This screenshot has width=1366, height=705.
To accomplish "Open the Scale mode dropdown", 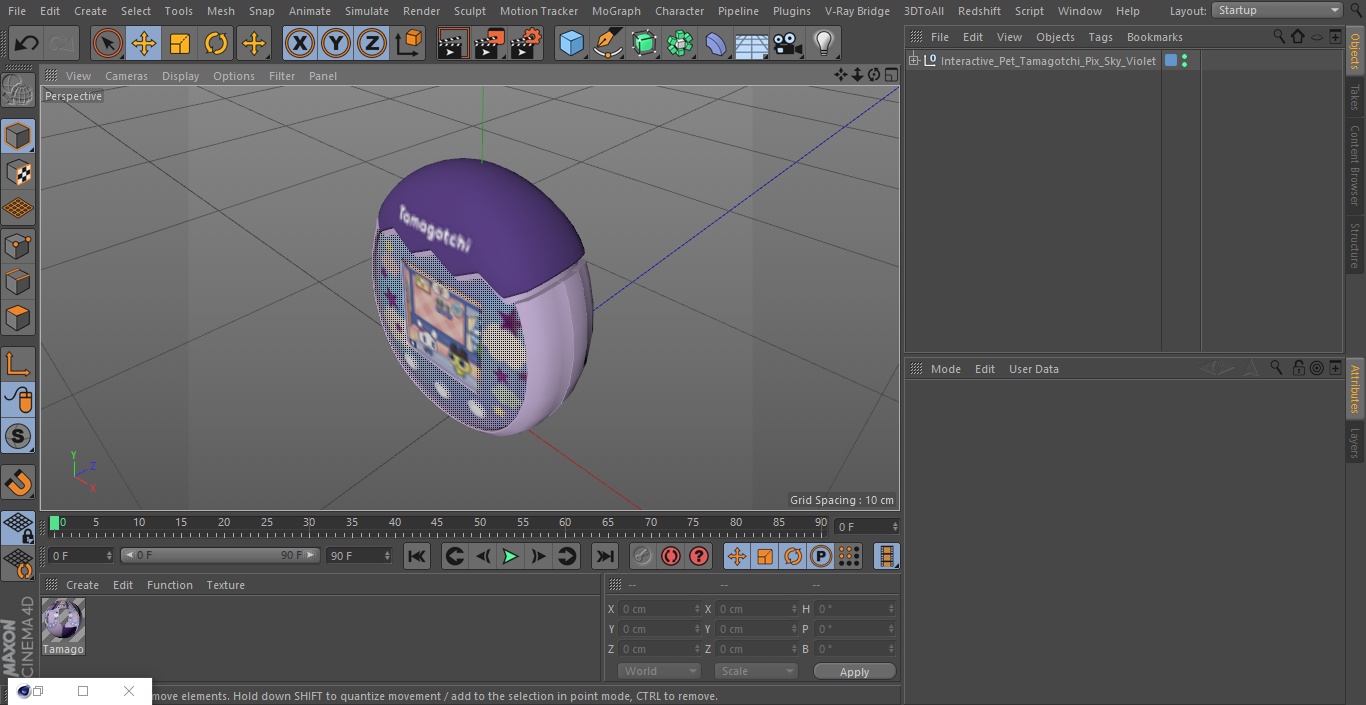I will (x=755, y=671).
